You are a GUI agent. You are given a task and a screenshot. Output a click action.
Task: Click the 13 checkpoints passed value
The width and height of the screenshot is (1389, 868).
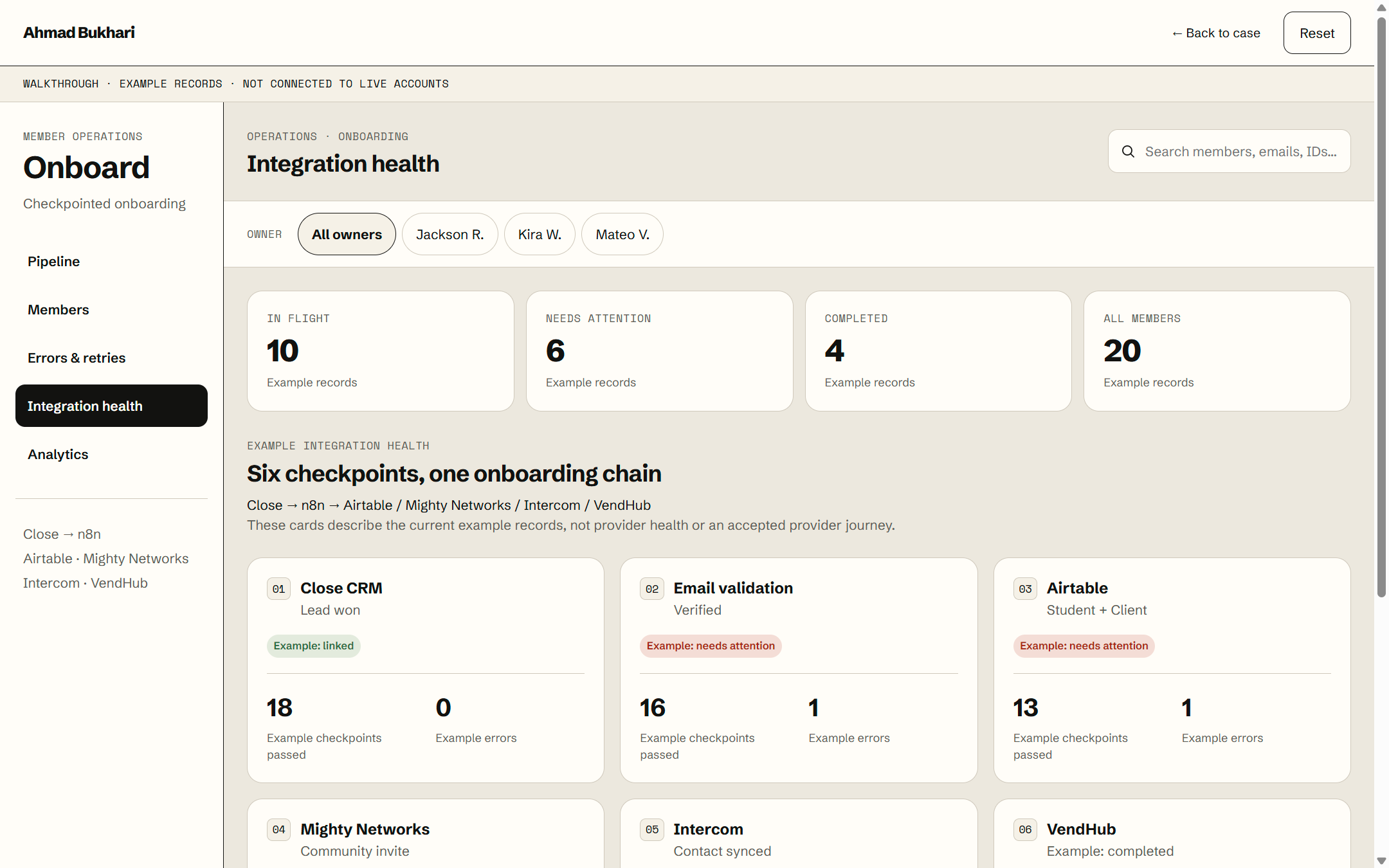coord(1026,708)
